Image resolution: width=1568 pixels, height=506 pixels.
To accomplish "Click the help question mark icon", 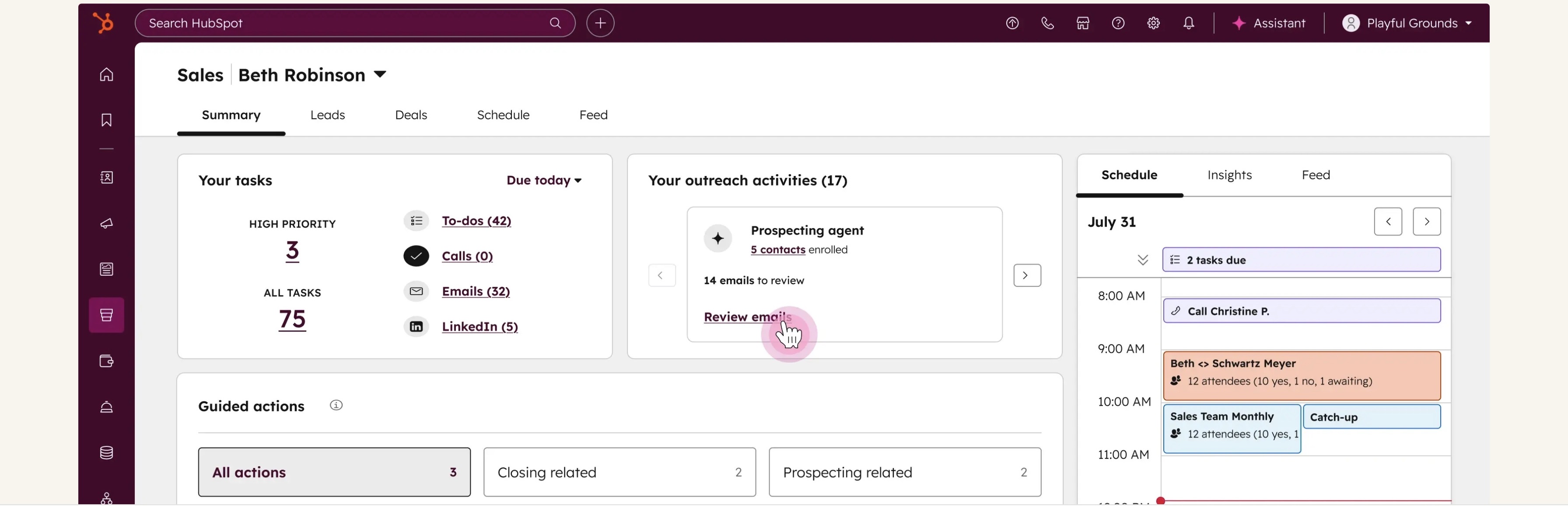I will pos(1117,23).
